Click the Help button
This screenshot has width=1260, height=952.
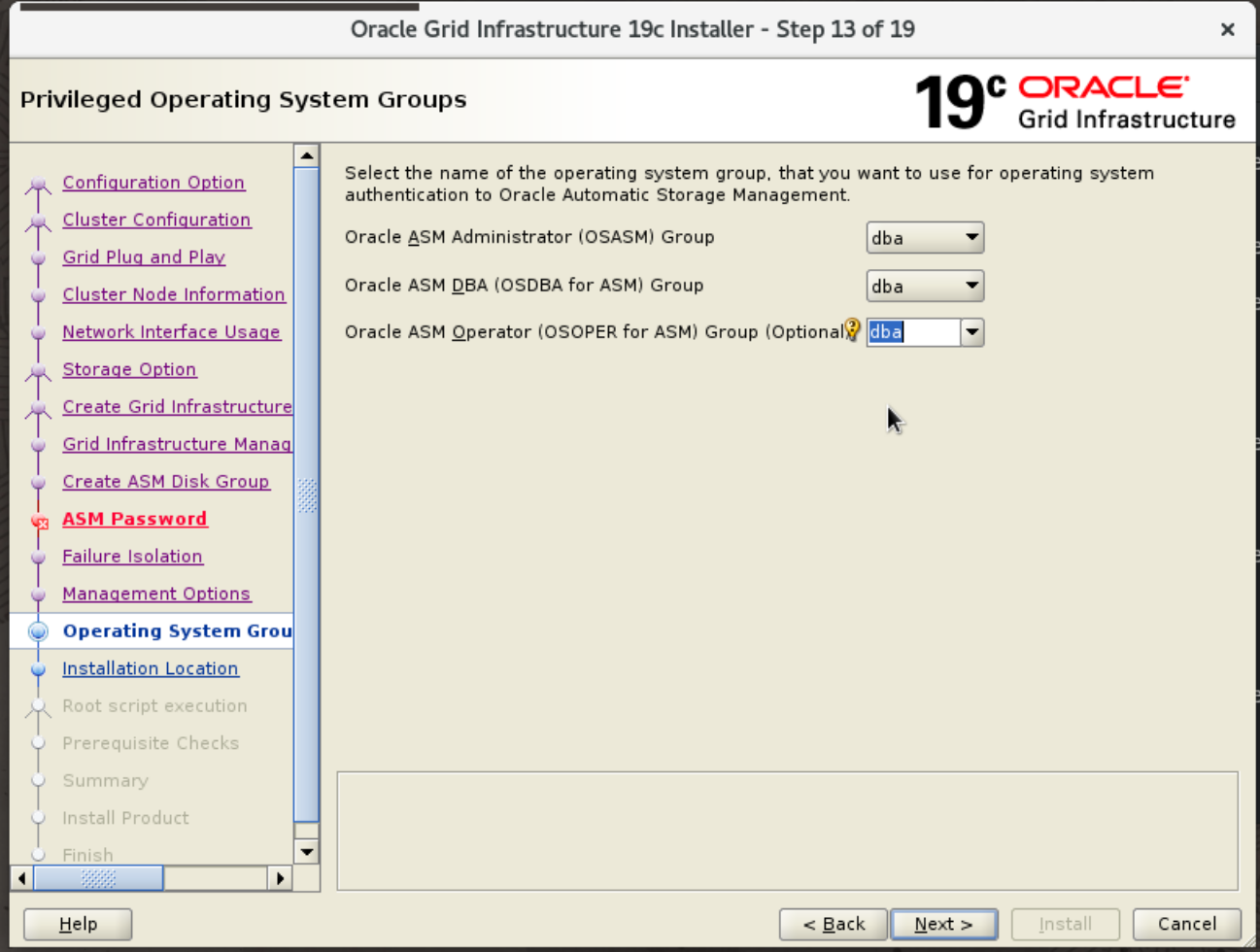pos(78,924)
